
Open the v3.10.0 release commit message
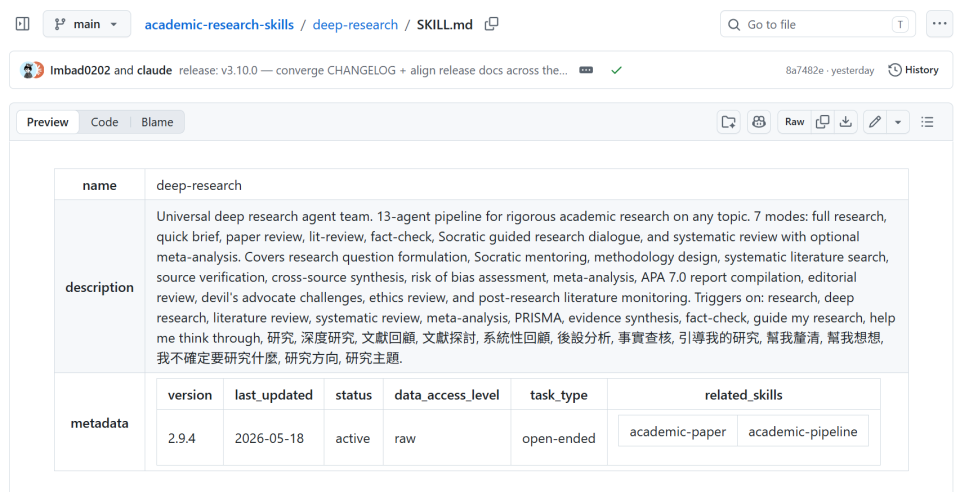coord(373,70)
